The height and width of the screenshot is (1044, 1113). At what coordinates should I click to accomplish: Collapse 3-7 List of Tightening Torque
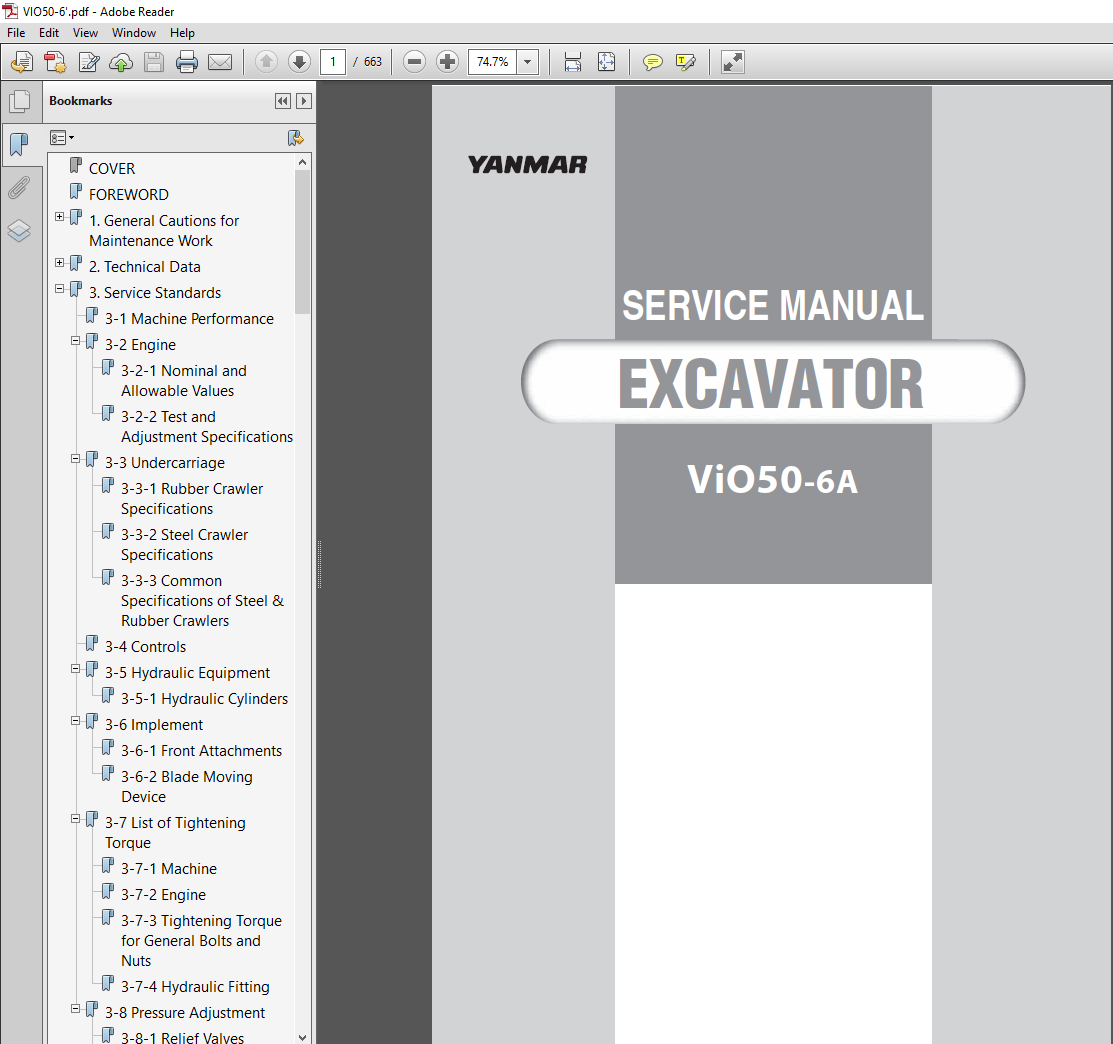[x=75, y=819]
